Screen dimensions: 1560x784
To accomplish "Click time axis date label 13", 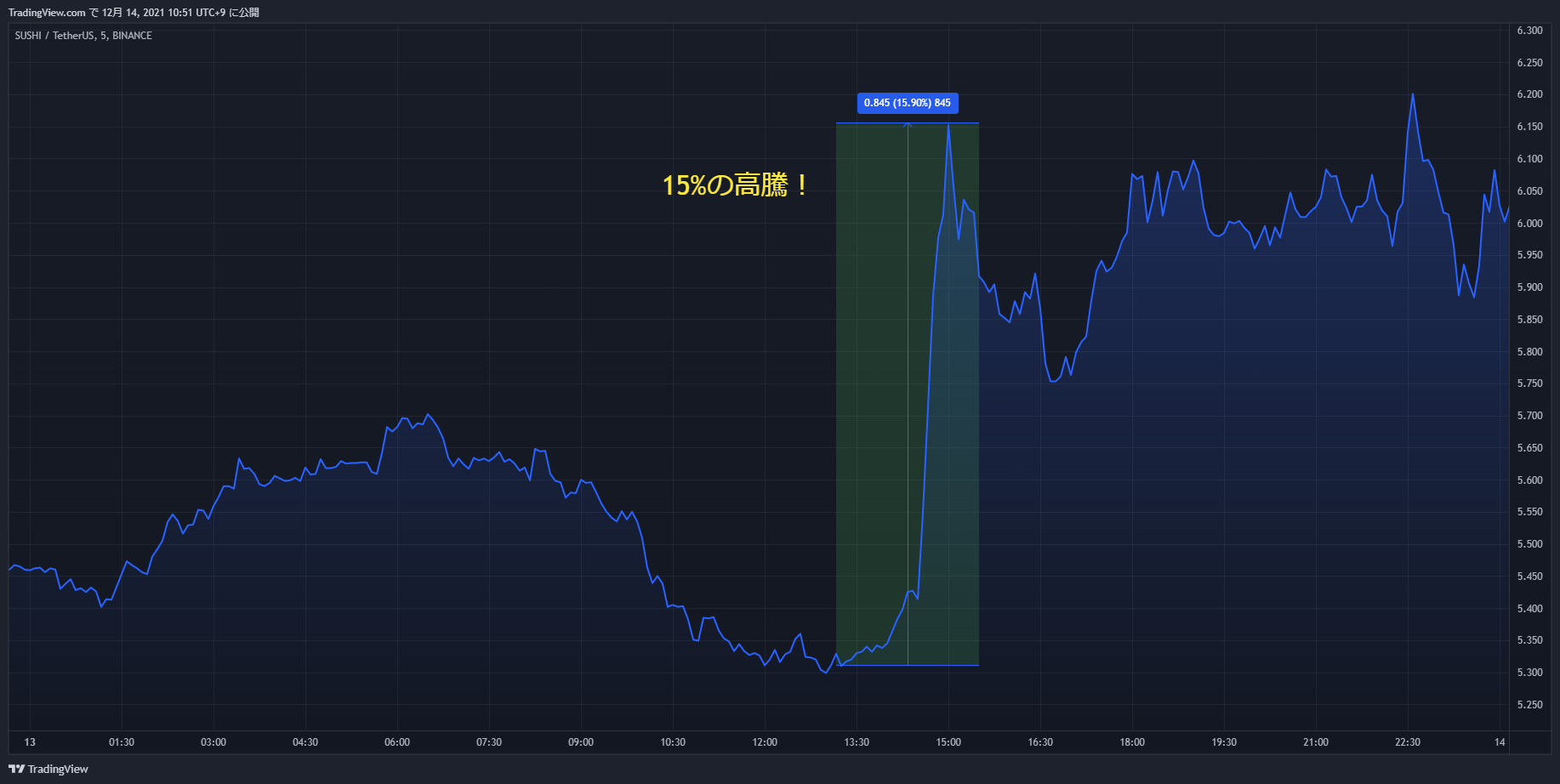I will [x=30, y=742].
